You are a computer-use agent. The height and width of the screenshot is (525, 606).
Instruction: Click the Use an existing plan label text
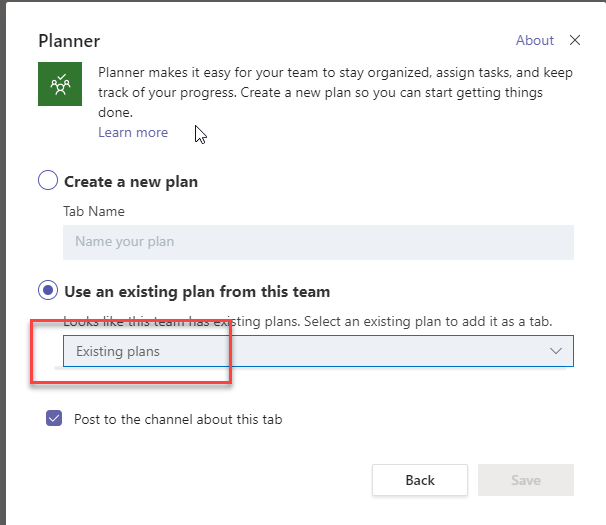pos(197,292)
